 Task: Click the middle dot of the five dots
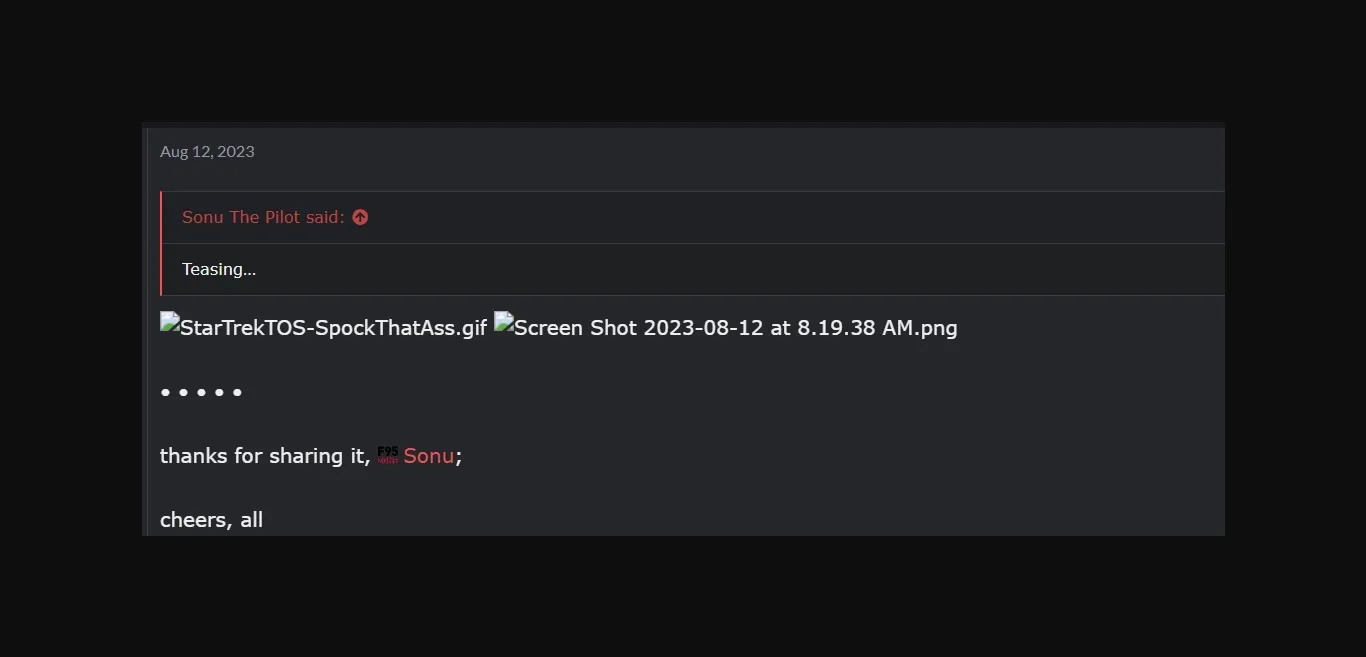pos(201,392)
